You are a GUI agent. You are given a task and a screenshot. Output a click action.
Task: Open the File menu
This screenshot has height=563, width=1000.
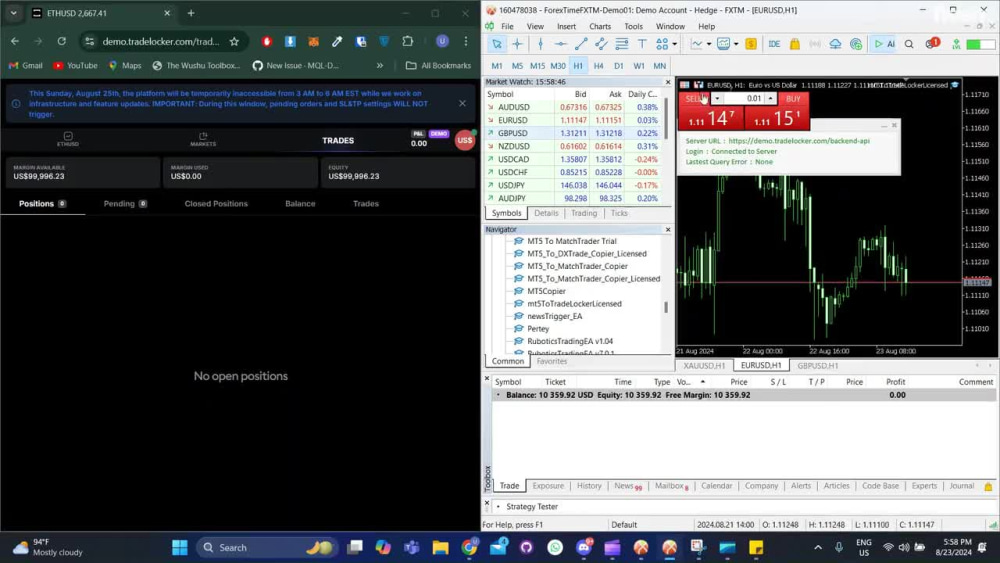tap(507, 26)
